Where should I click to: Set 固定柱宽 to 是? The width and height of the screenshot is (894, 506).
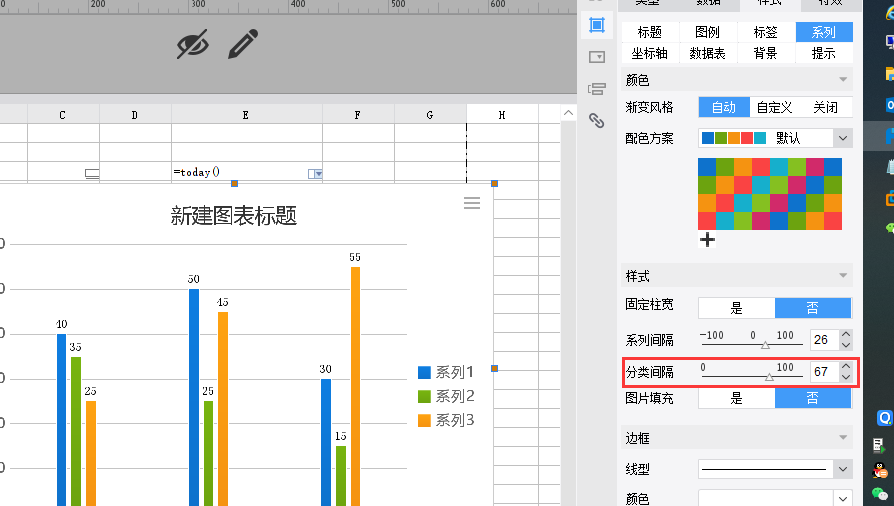coord(736,308)
